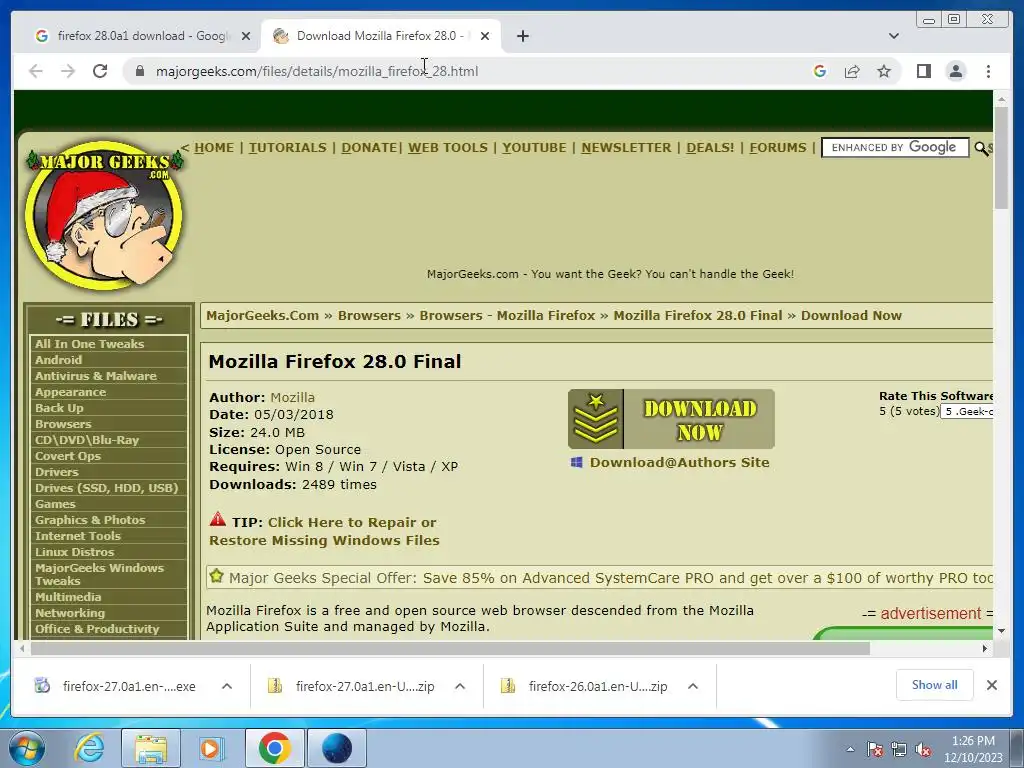Open the rating dropdown 5 Geek
Image resolution: width=1024 pixels, height=768 pixels.
pyautogui.click(x=967, y=411)
